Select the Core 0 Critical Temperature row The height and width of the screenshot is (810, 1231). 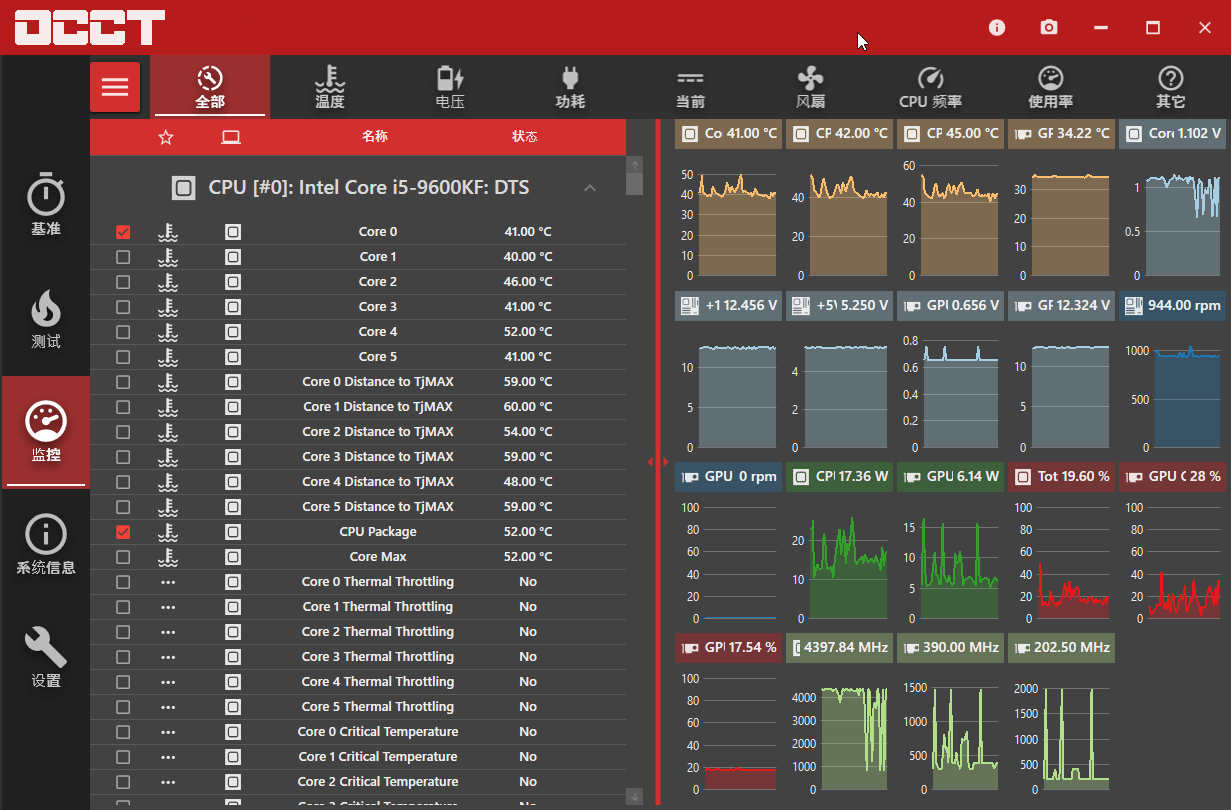pos(358,732)
